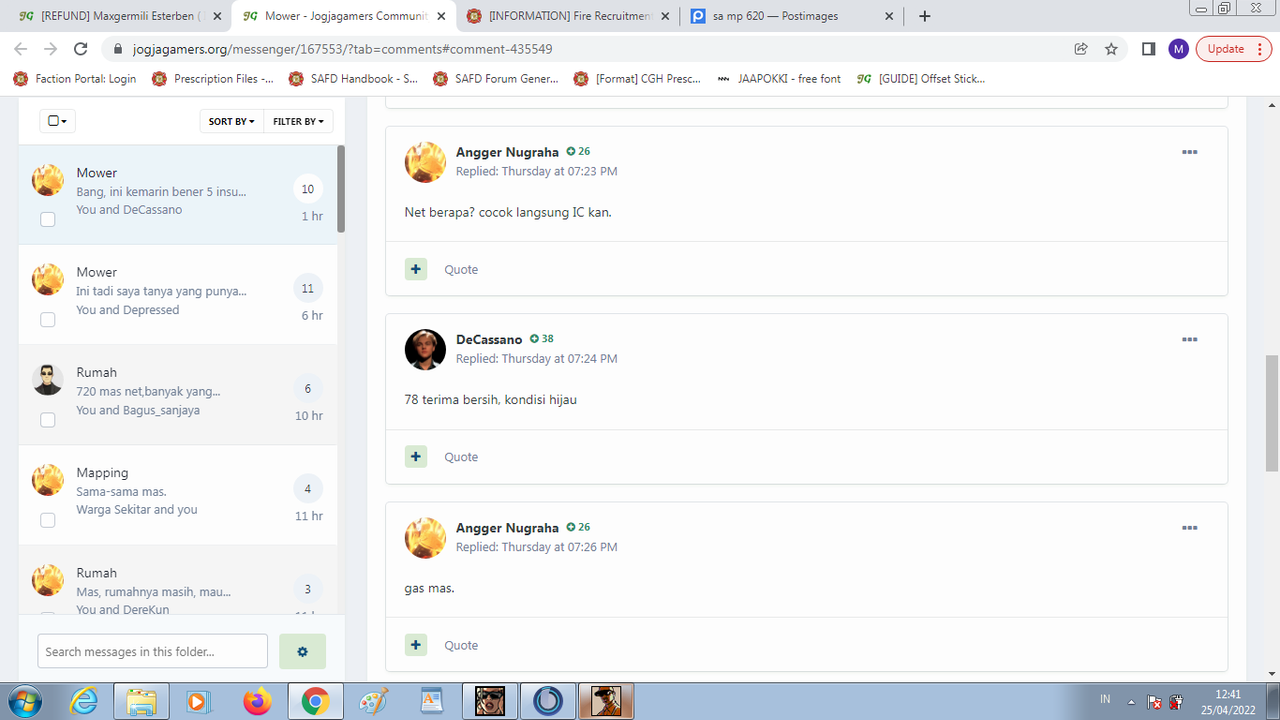Multiquote the 'Net berapa?' reply with plus

[416, 269]
